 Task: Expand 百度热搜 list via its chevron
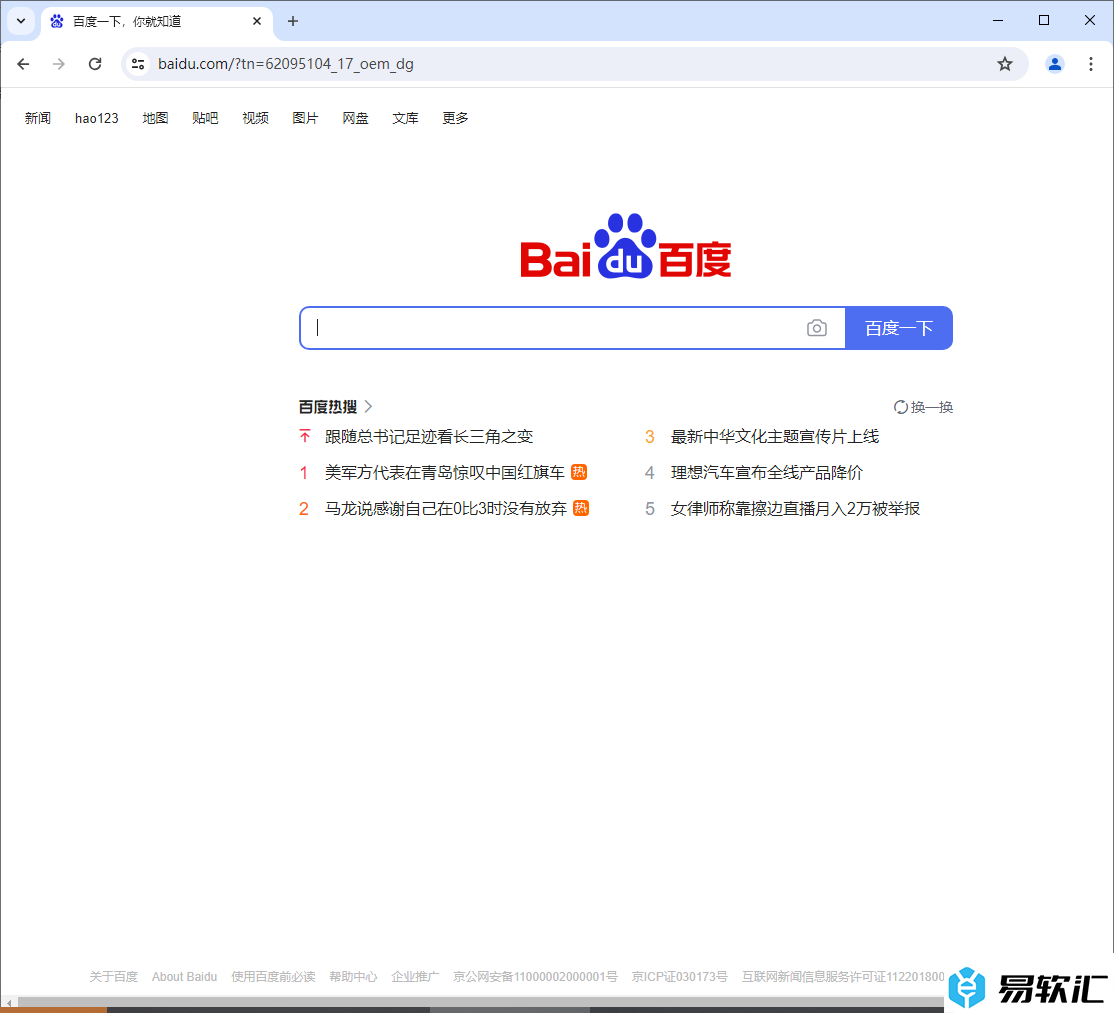[x=368, y=406]
